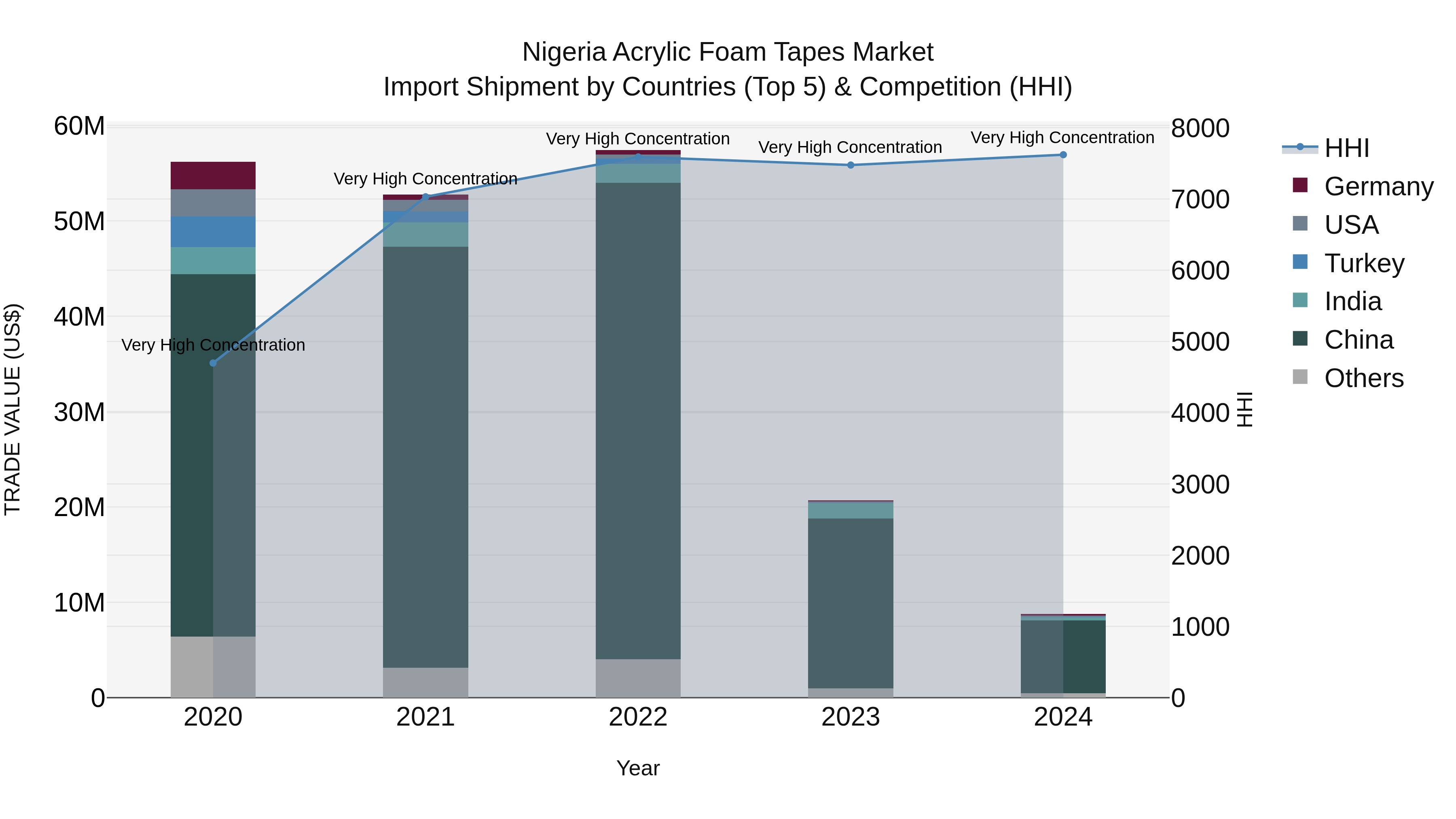Click the Others segment of 2020 bar

[x=213, y=667]
